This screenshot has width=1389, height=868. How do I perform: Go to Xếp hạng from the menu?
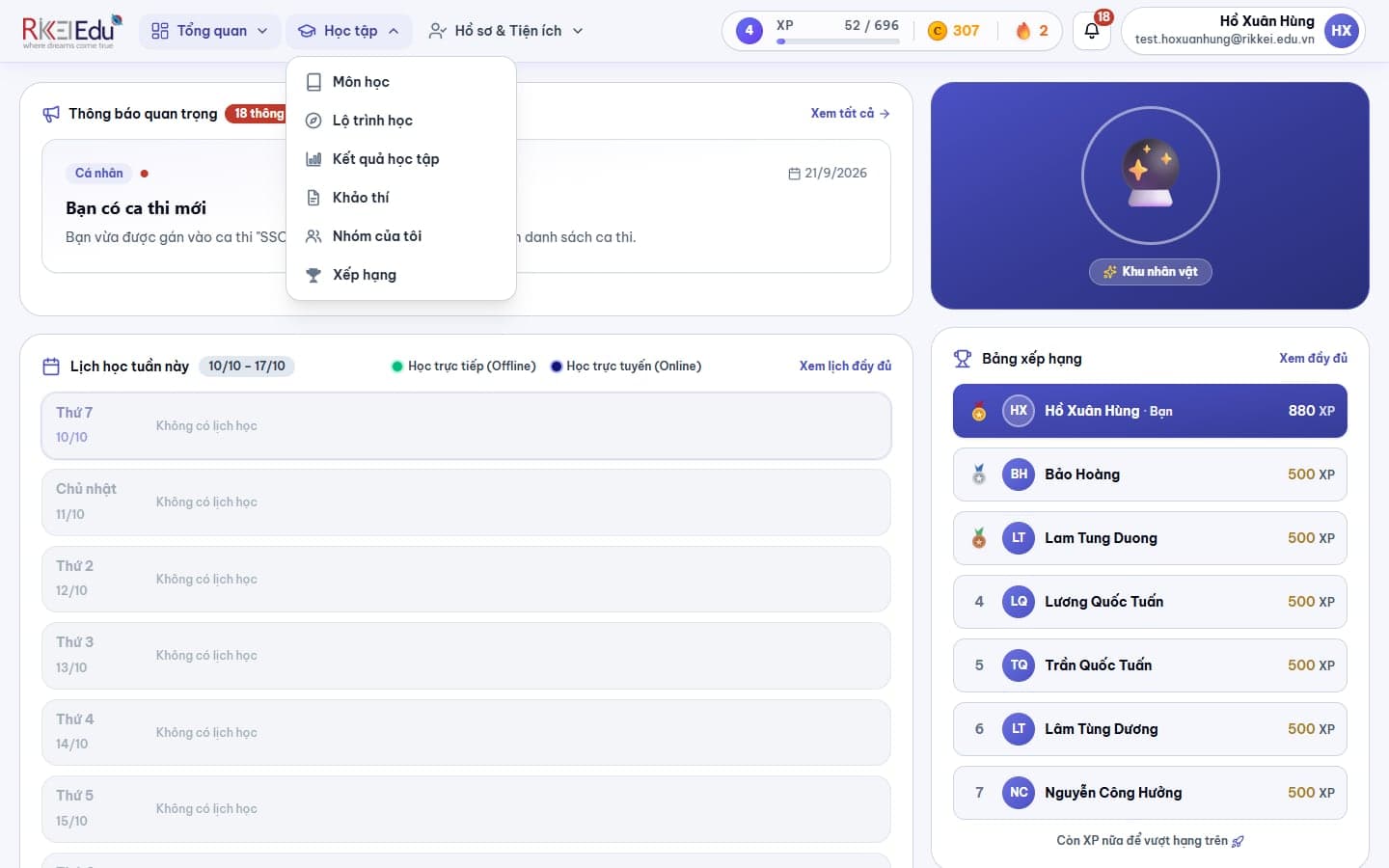pos(401,275)
